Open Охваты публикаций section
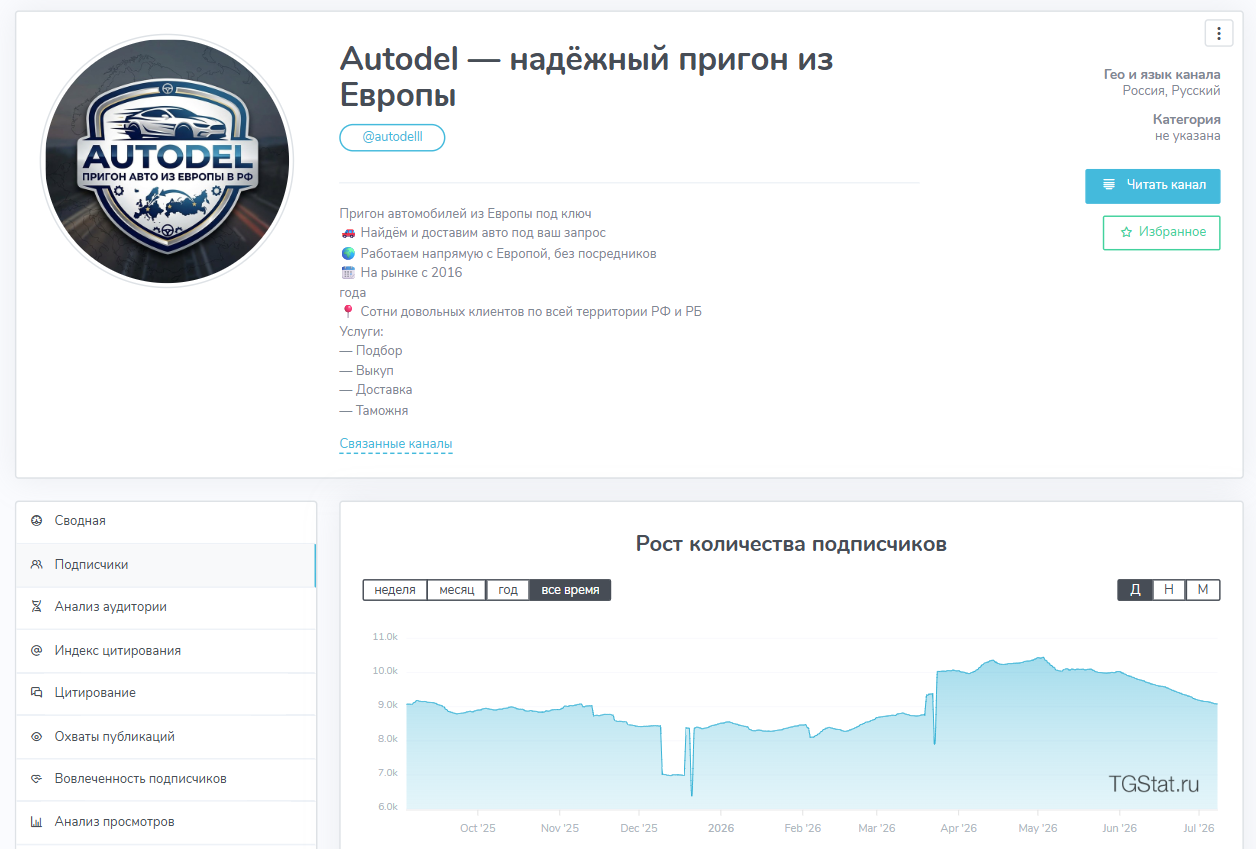 (166, 737)
